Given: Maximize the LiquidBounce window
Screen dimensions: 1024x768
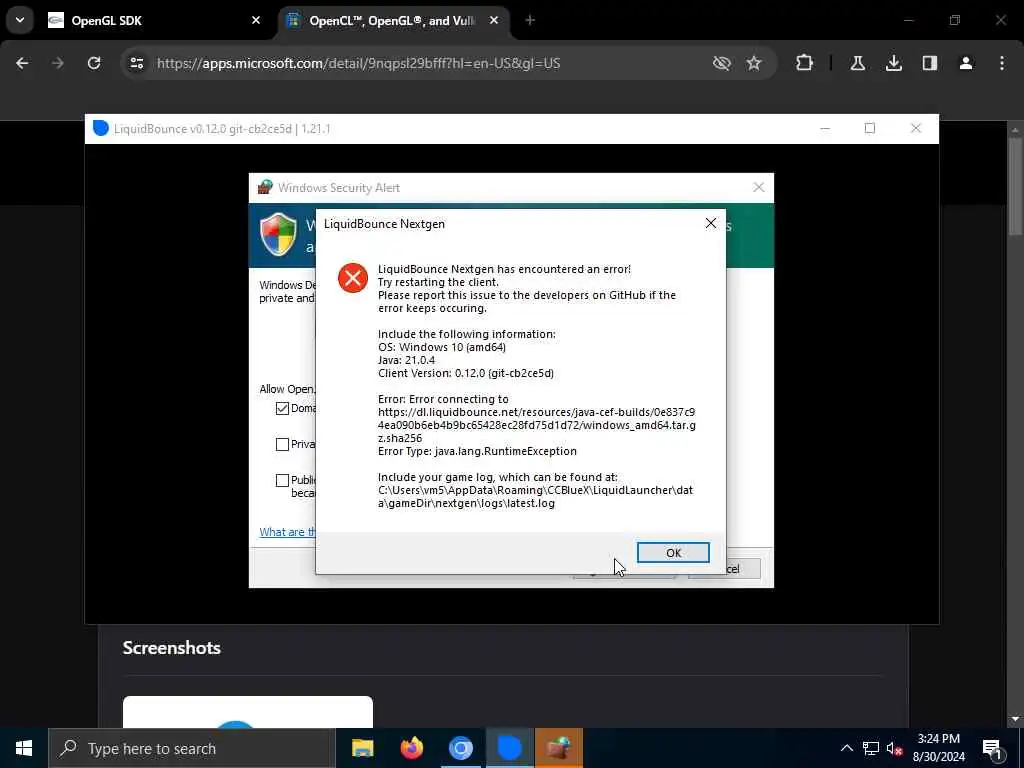Looking at the screenshot, I should (870, 129).
